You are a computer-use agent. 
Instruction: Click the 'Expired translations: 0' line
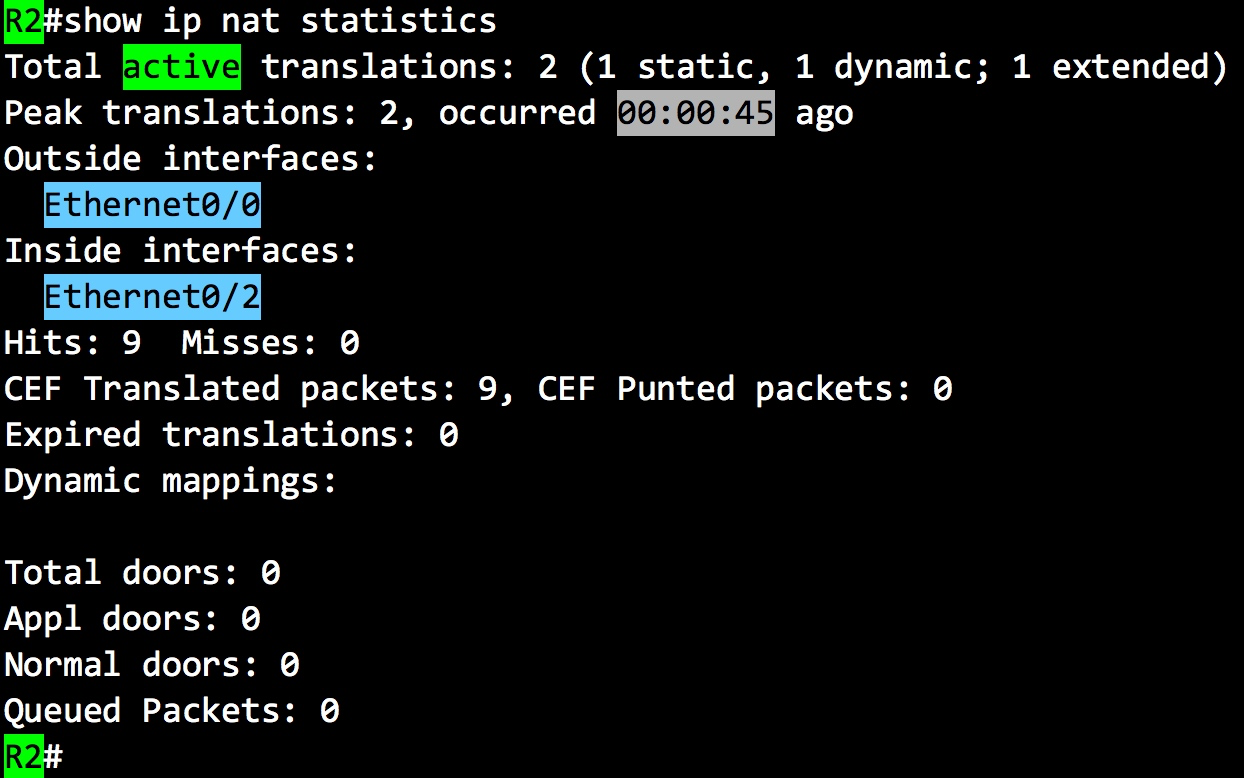point(231,434)
